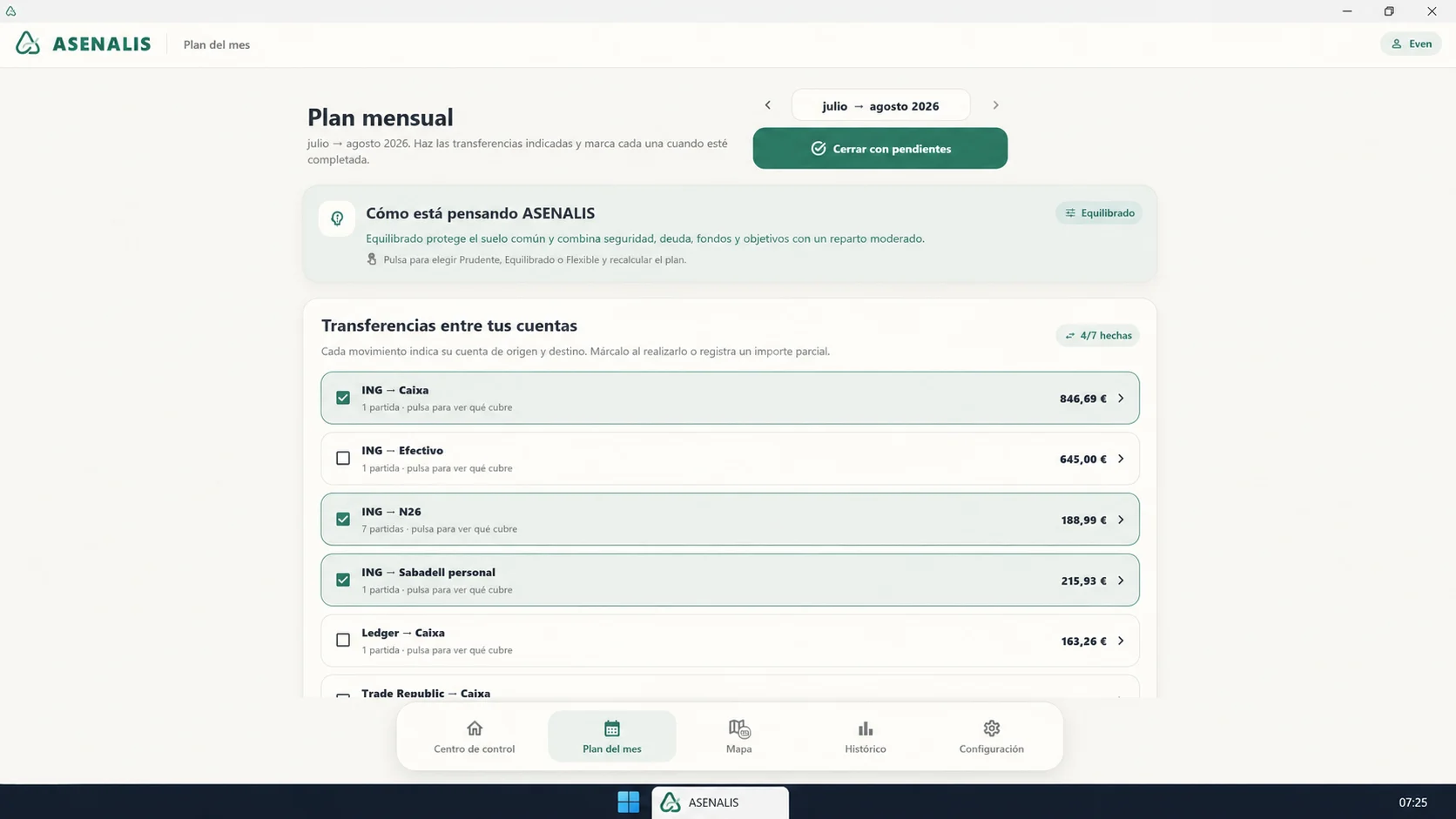Screen dimensions: 1456x819
Task: Click the 215,93 € amount
Action: [1084, 581]
